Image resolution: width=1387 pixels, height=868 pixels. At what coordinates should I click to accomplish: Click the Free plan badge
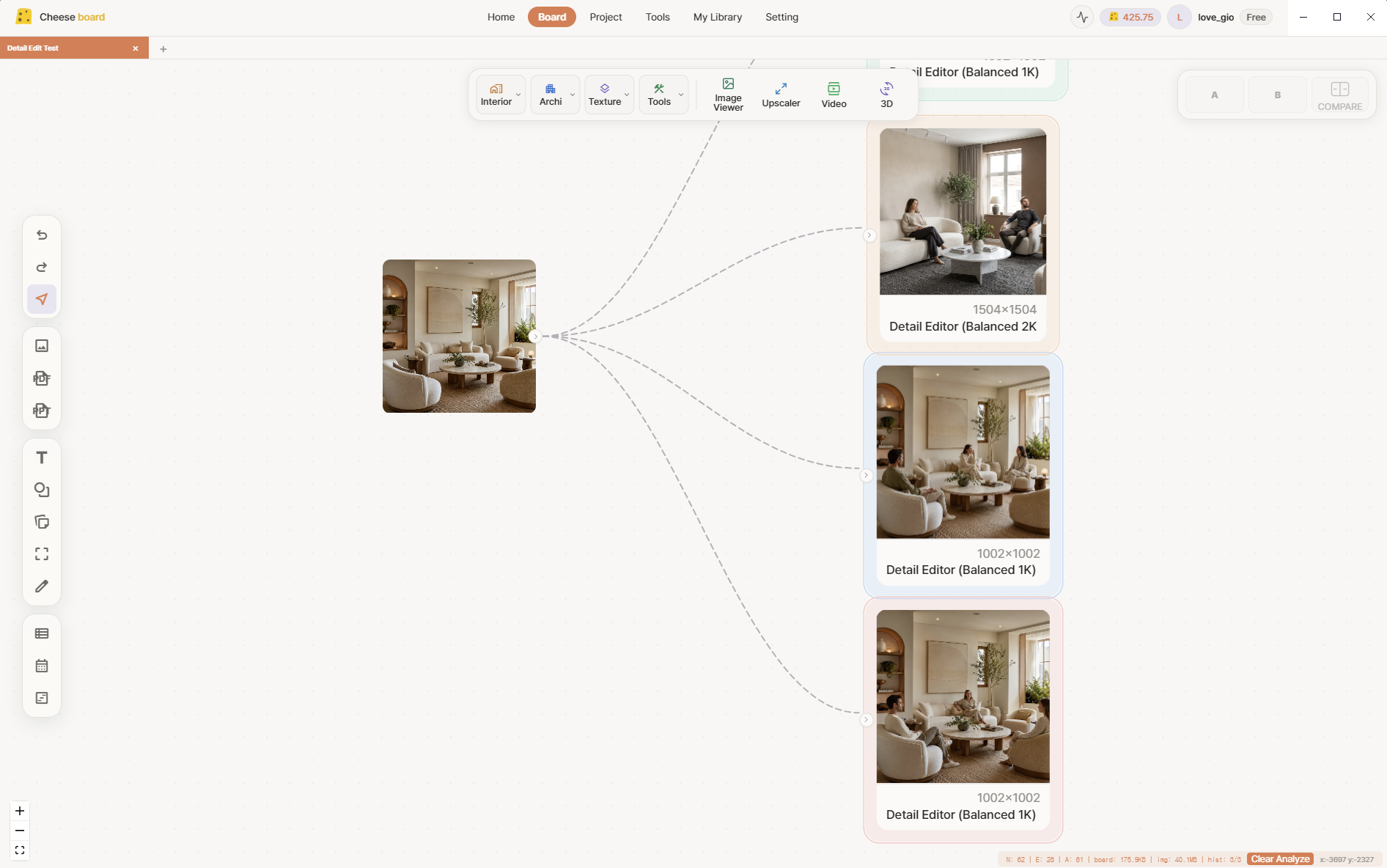pos(1256,17)
